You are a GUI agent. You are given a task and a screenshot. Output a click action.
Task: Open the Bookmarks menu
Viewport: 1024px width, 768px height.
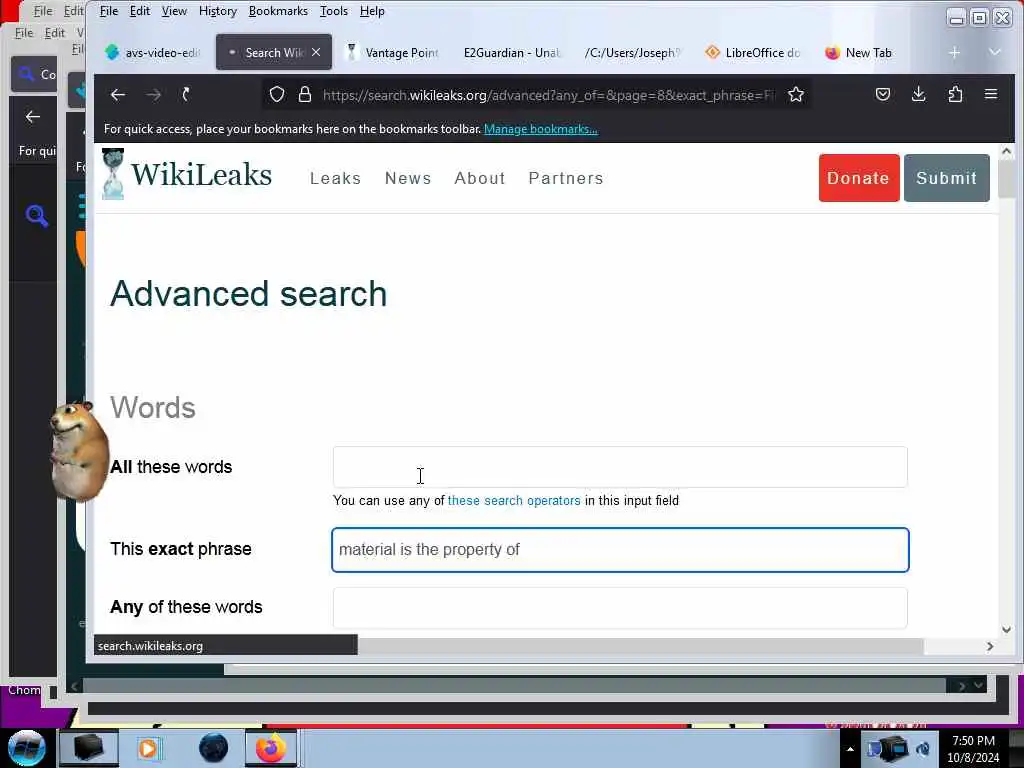(x=278, y=11)
